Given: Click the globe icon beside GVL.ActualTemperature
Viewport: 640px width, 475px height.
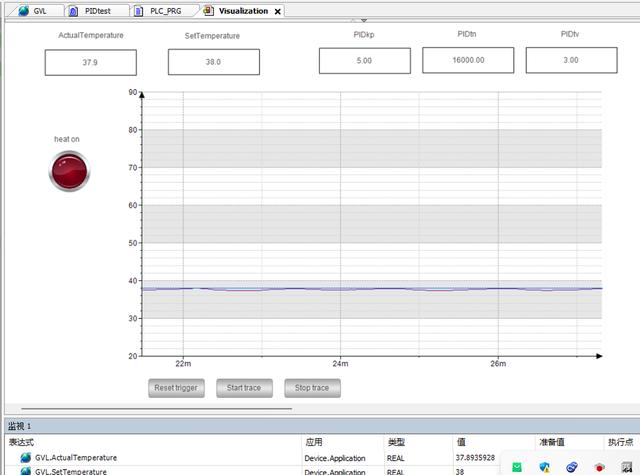Looking at the screenshot, I should tap(25, 458).
